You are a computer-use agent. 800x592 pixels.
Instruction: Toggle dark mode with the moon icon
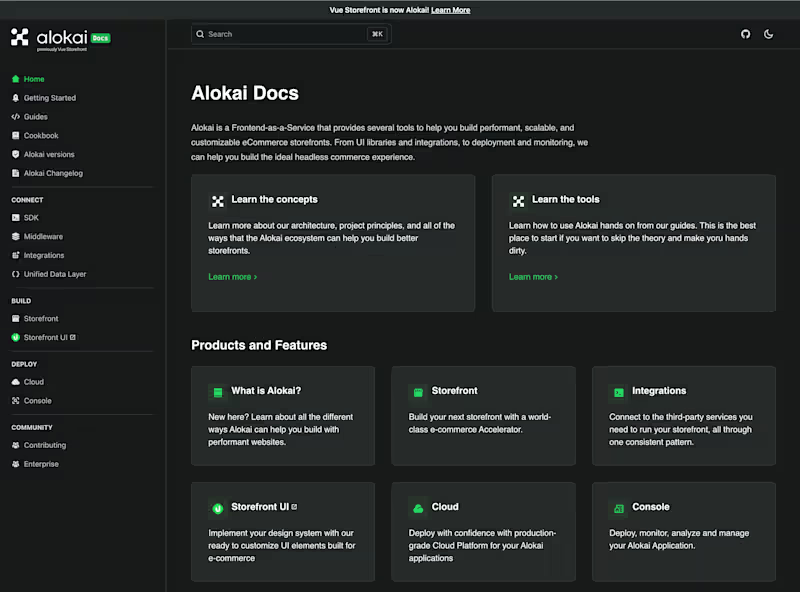pyautogui.click(x=770, y=34)
